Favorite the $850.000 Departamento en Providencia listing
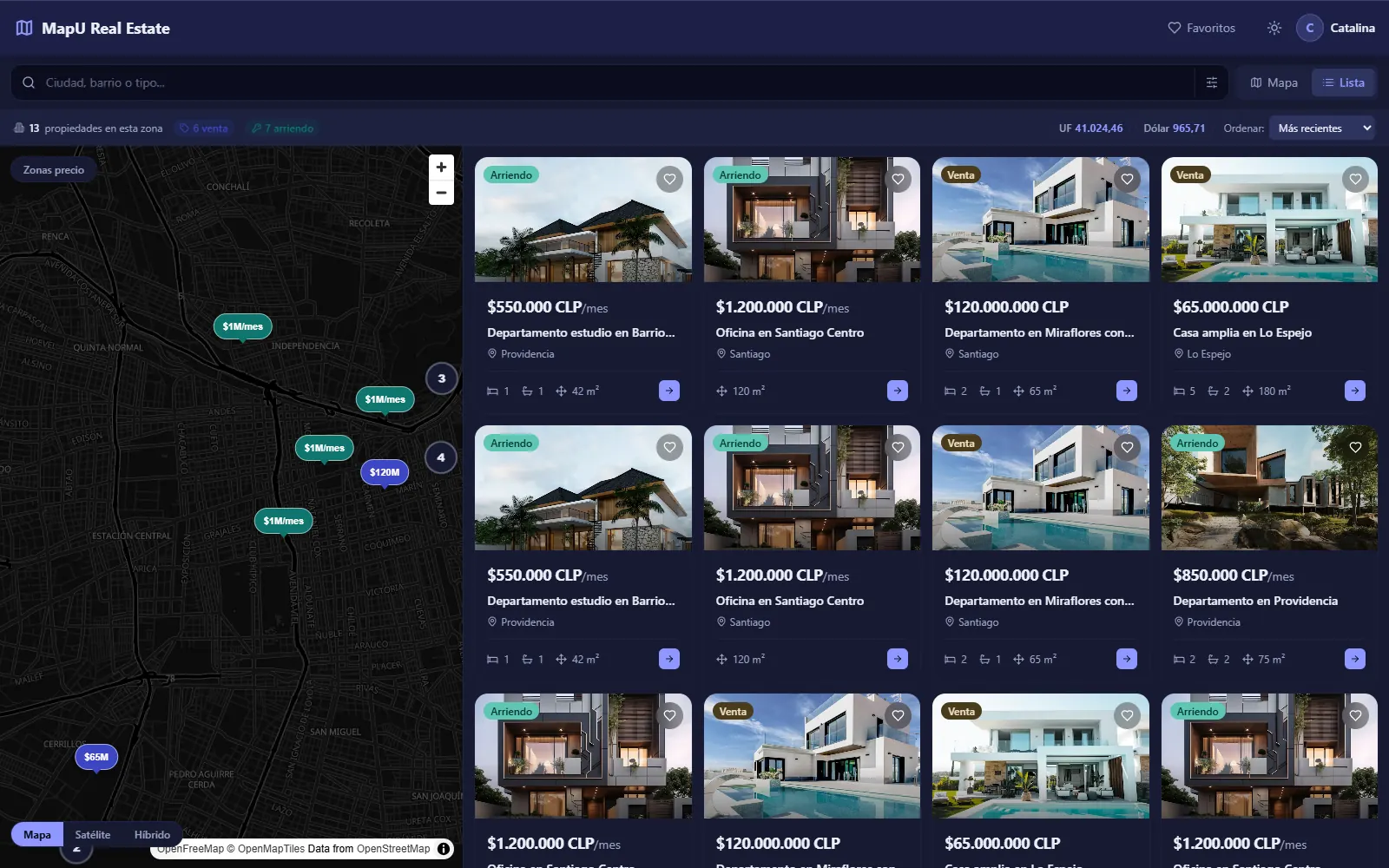The width and height of the screenshot is (1389, 868). click(x=1355, y=447)
